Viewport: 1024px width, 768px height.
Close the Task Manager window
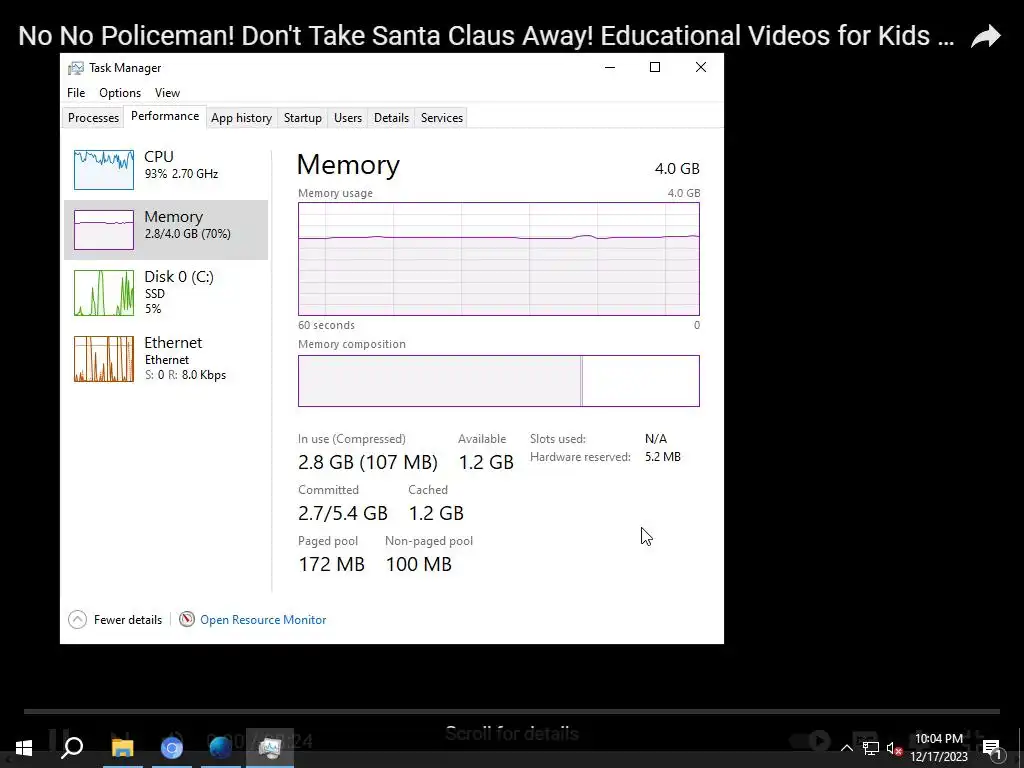click(x=701, y=67)
